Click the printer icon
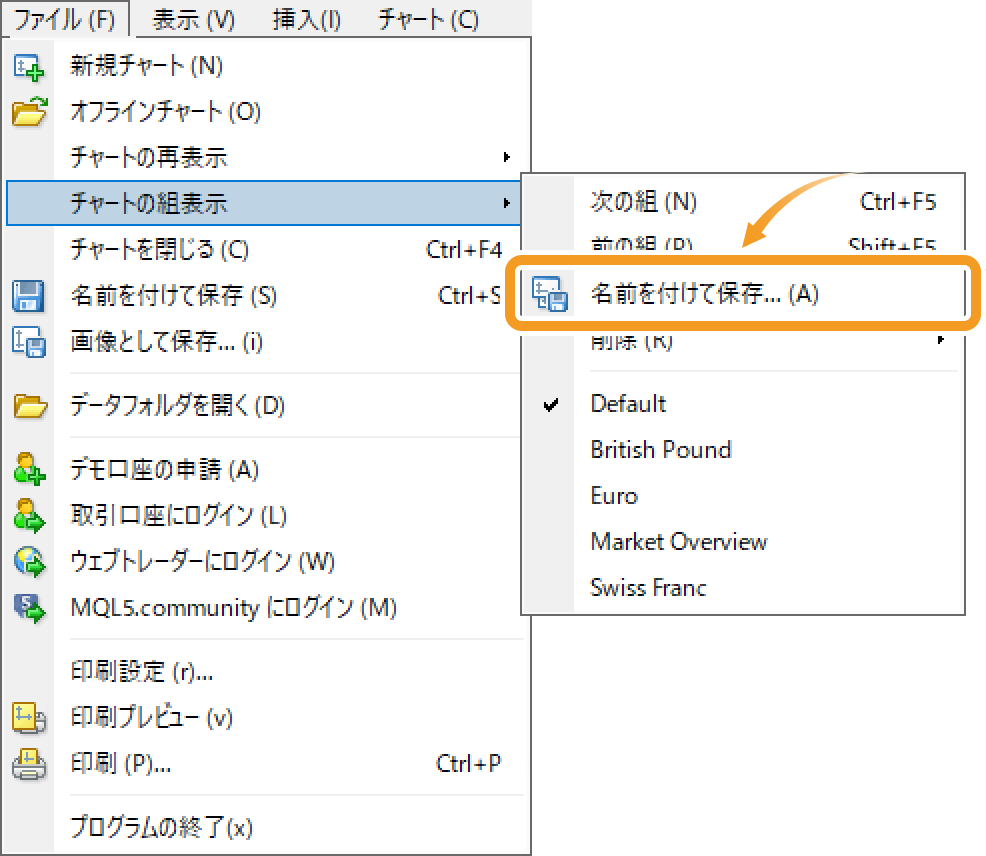This screenshot has width=986, height=856. point(29,764)
